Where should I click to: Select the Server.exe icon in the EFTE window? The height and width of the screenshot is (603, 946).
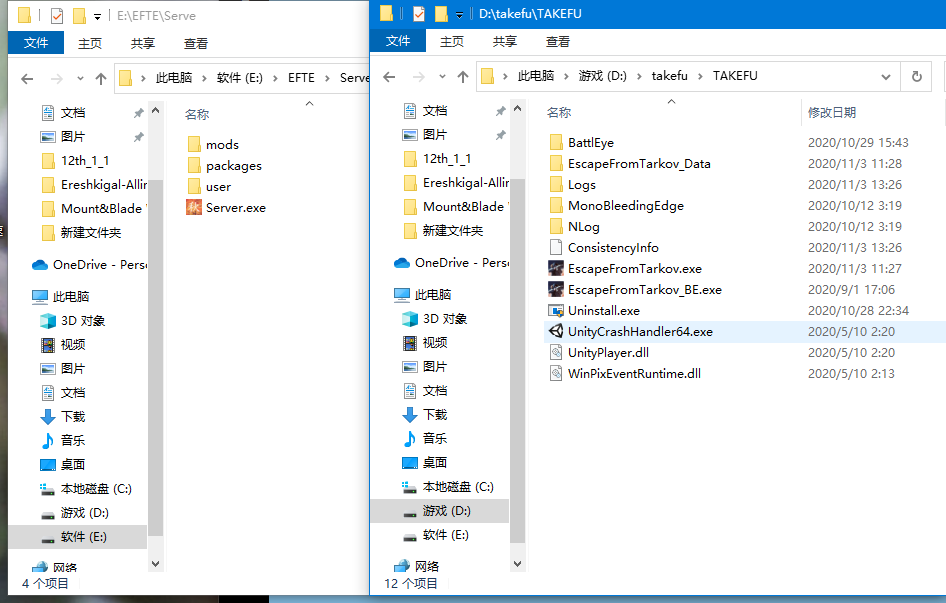point(194,208)
